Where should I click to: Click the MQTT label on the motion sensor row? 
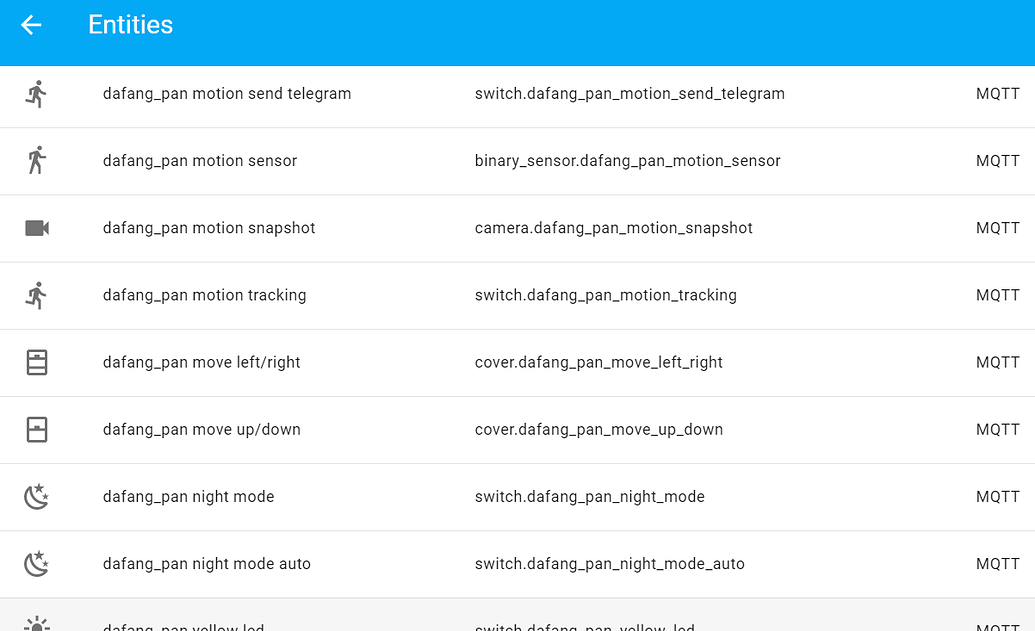click(x=997, y=160)
